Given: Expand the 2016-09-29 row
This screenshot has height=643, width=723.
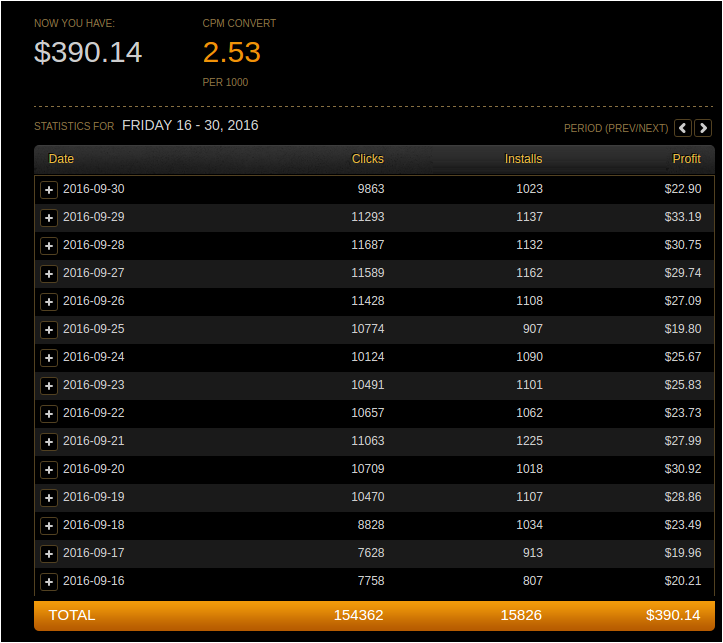Looking at the screenshot, I should click(49, 218).
